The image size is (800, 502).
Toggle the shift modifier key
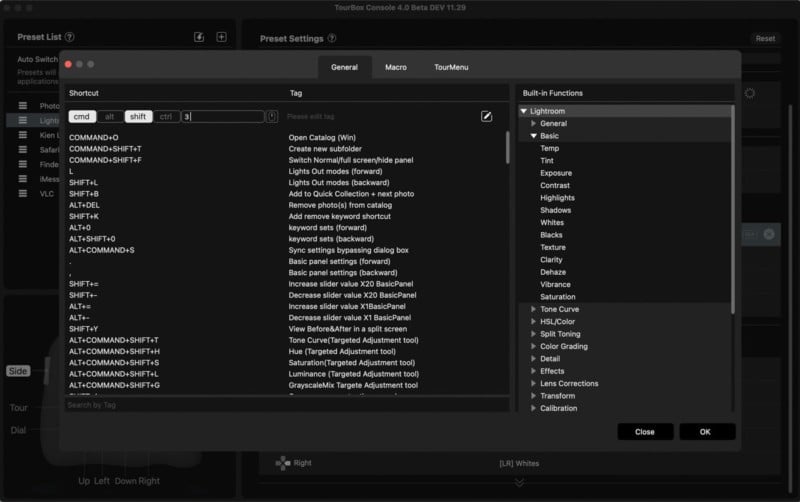coord(138,116)
